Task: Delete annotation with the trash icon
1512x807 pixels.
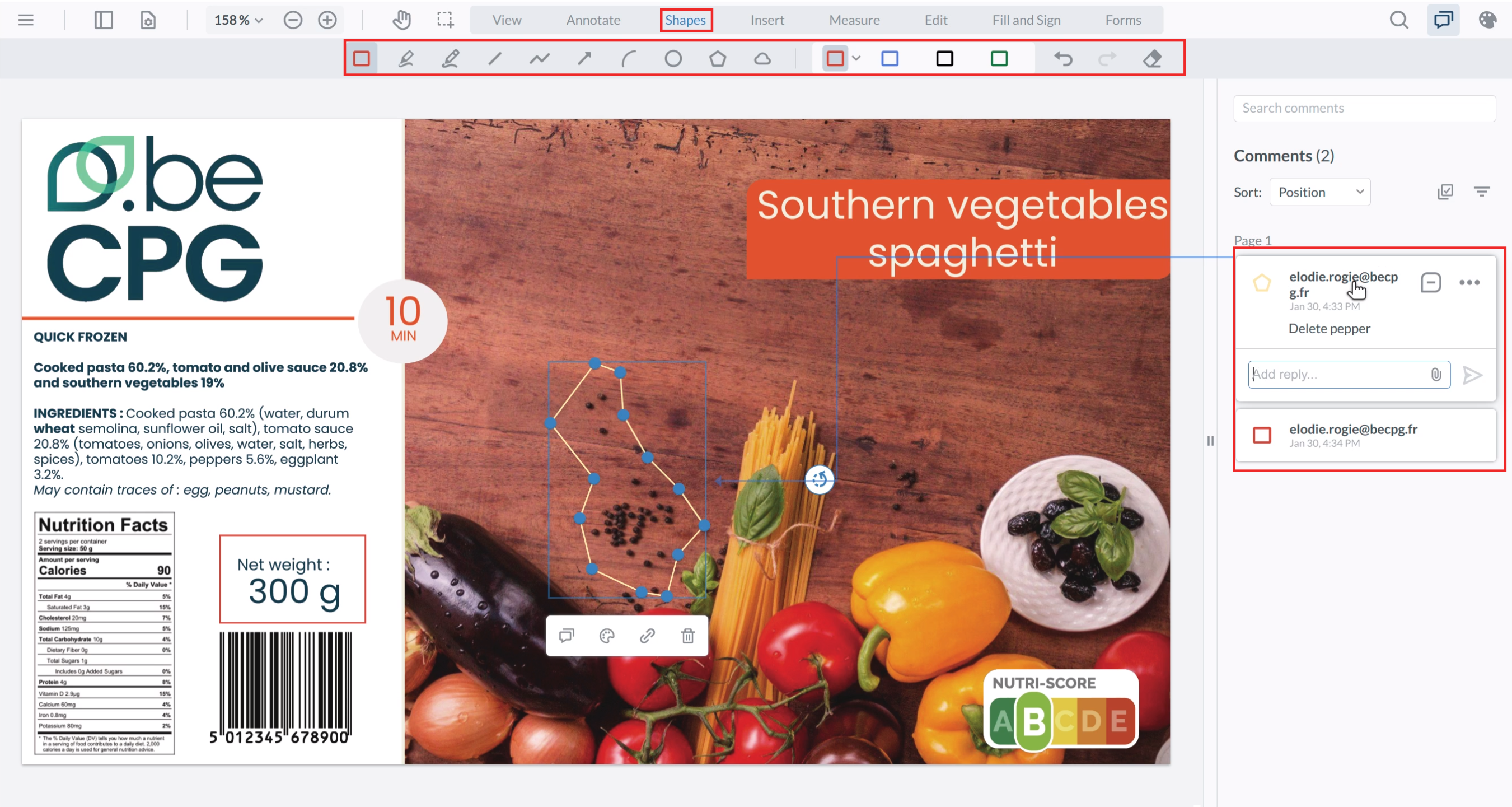Action: point(688,636)
